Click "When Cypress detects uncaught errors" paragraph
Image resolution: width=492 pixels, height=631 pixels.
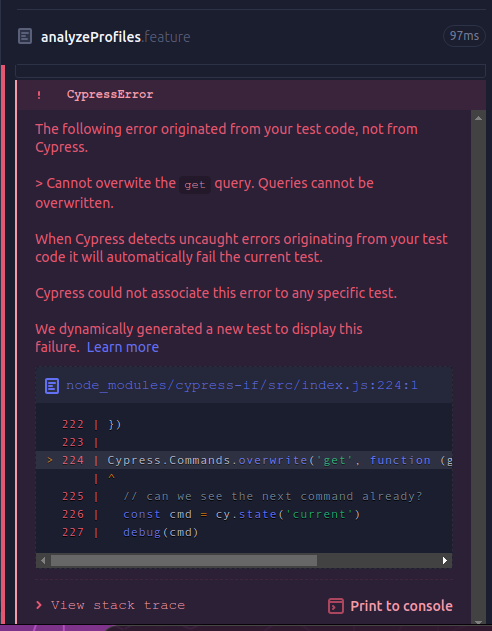click(x=241, y=248)
